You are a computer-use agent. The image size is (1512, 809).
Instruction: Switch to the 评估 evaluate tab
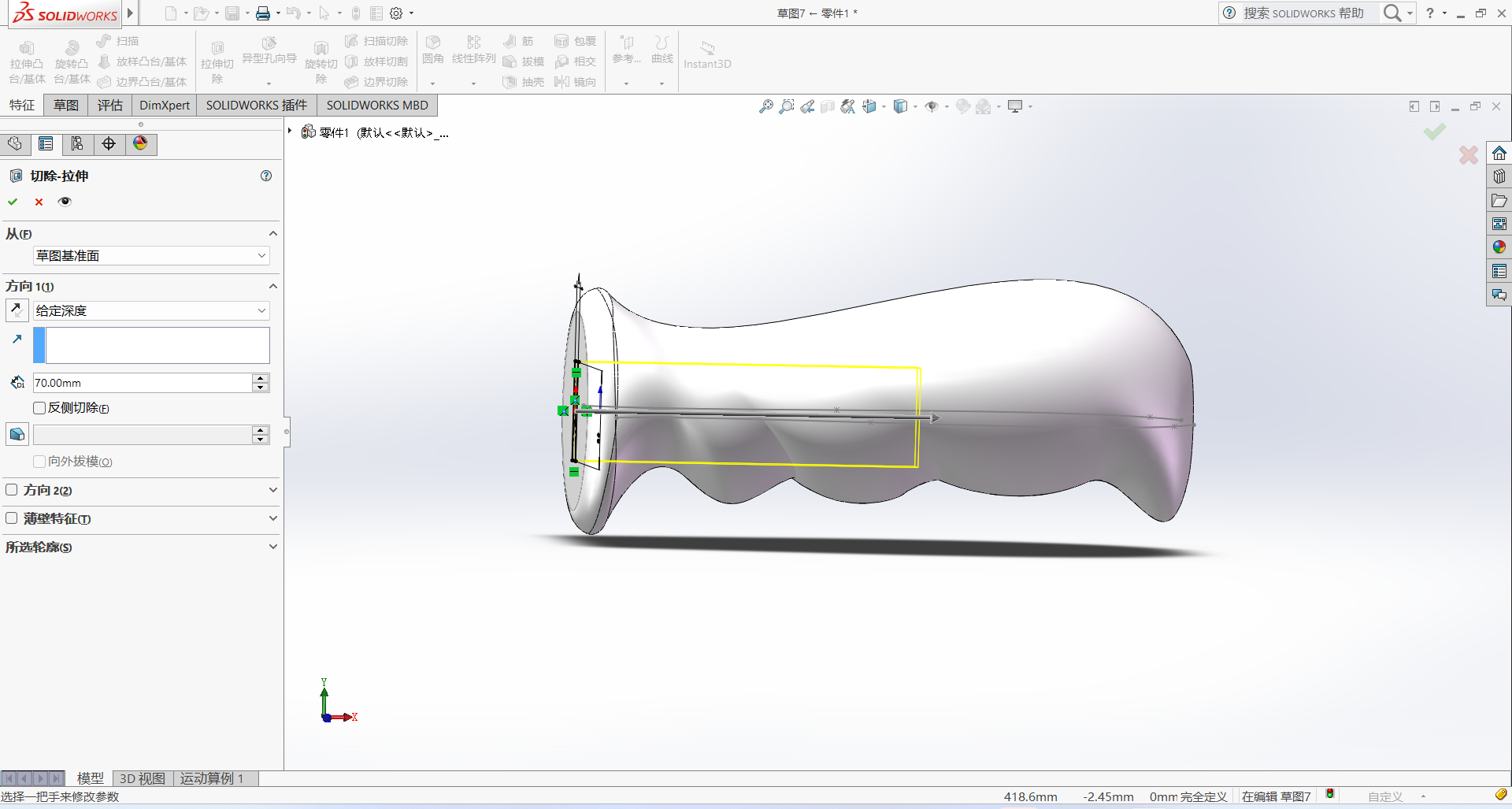110,106
